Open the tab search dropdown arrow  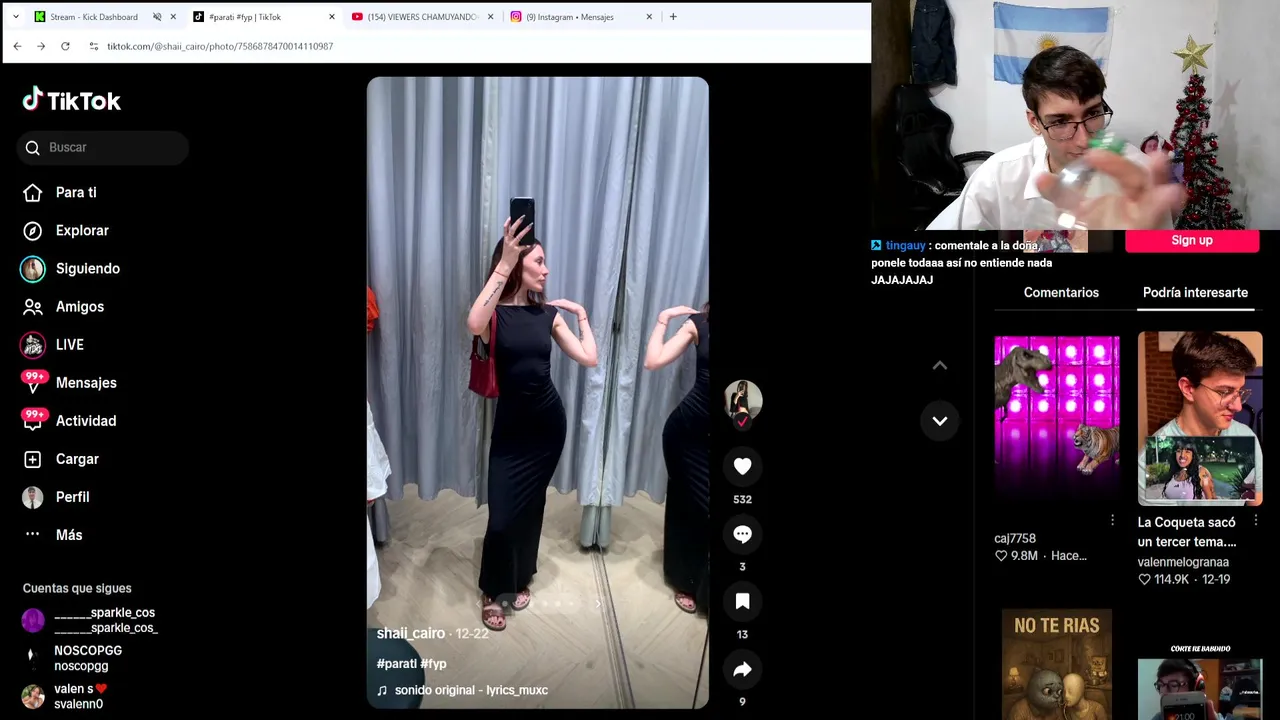pos(15,17)
